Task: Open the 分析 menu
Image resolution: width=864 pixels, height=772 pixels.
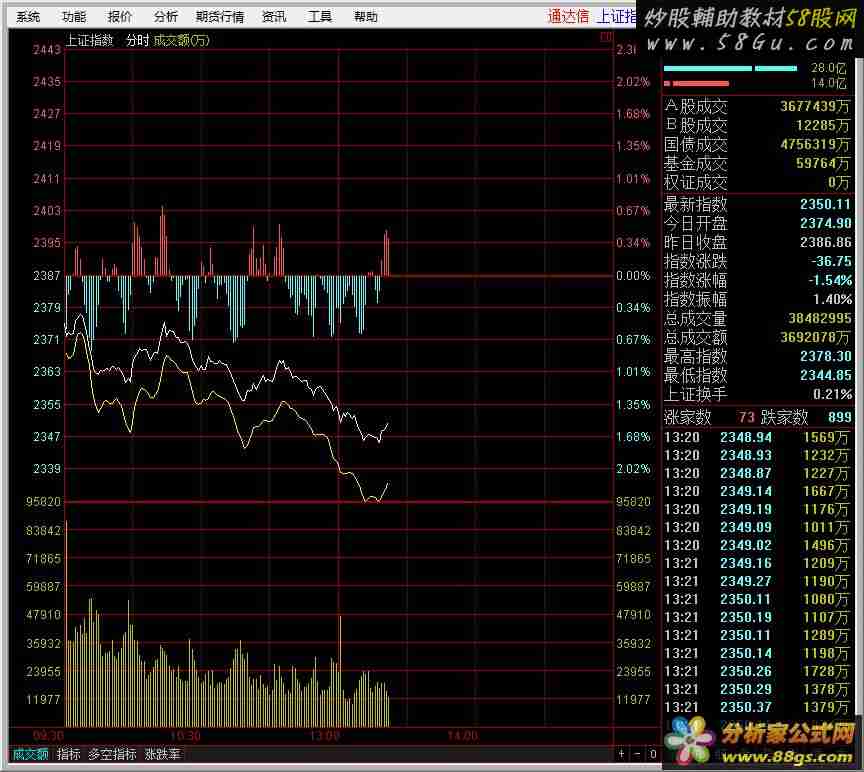Action: 165,17
